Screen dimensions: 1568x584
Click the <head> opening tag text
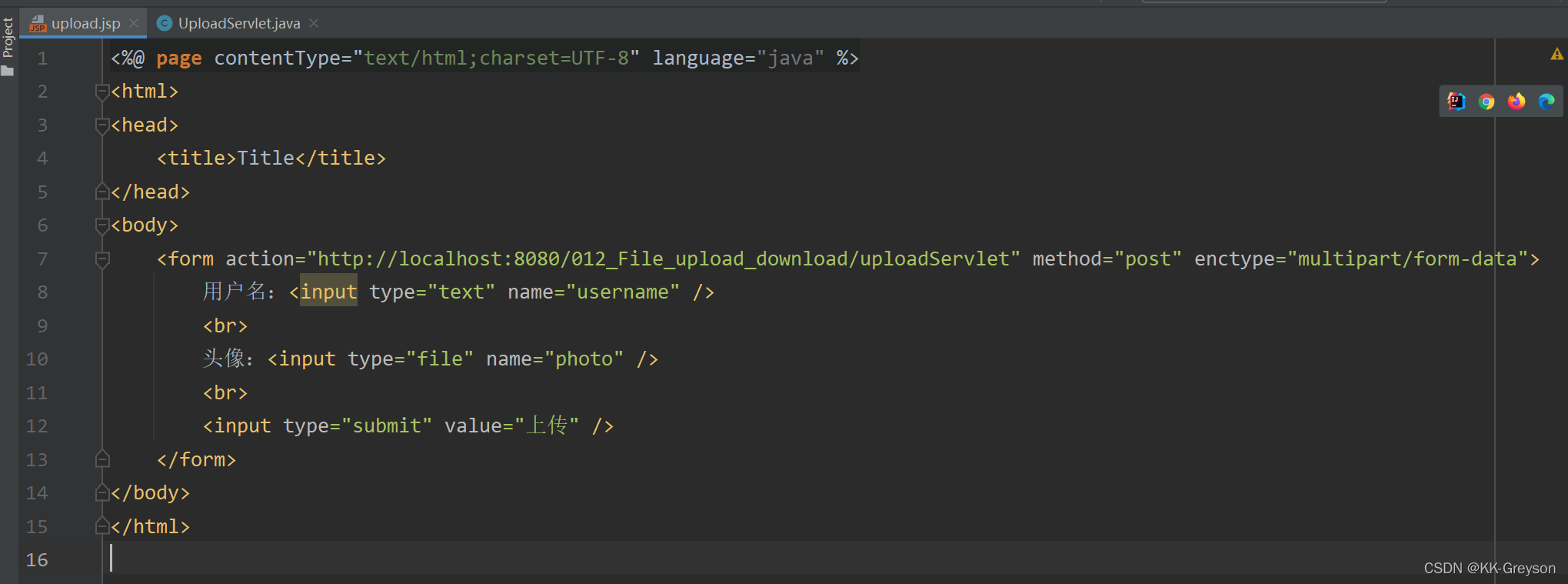click(x=145, y=125)
